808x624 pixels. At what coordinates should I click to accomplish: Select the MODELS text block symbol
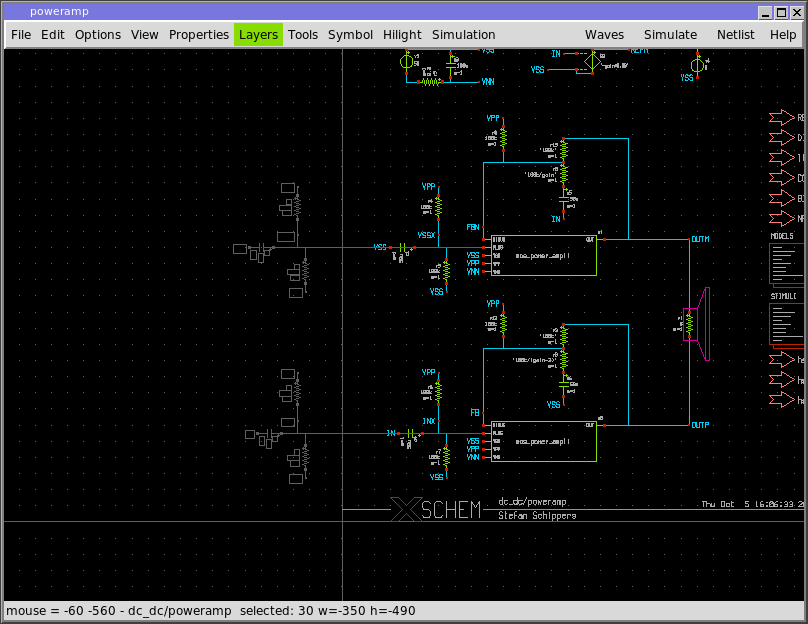[x=786, y=262]
